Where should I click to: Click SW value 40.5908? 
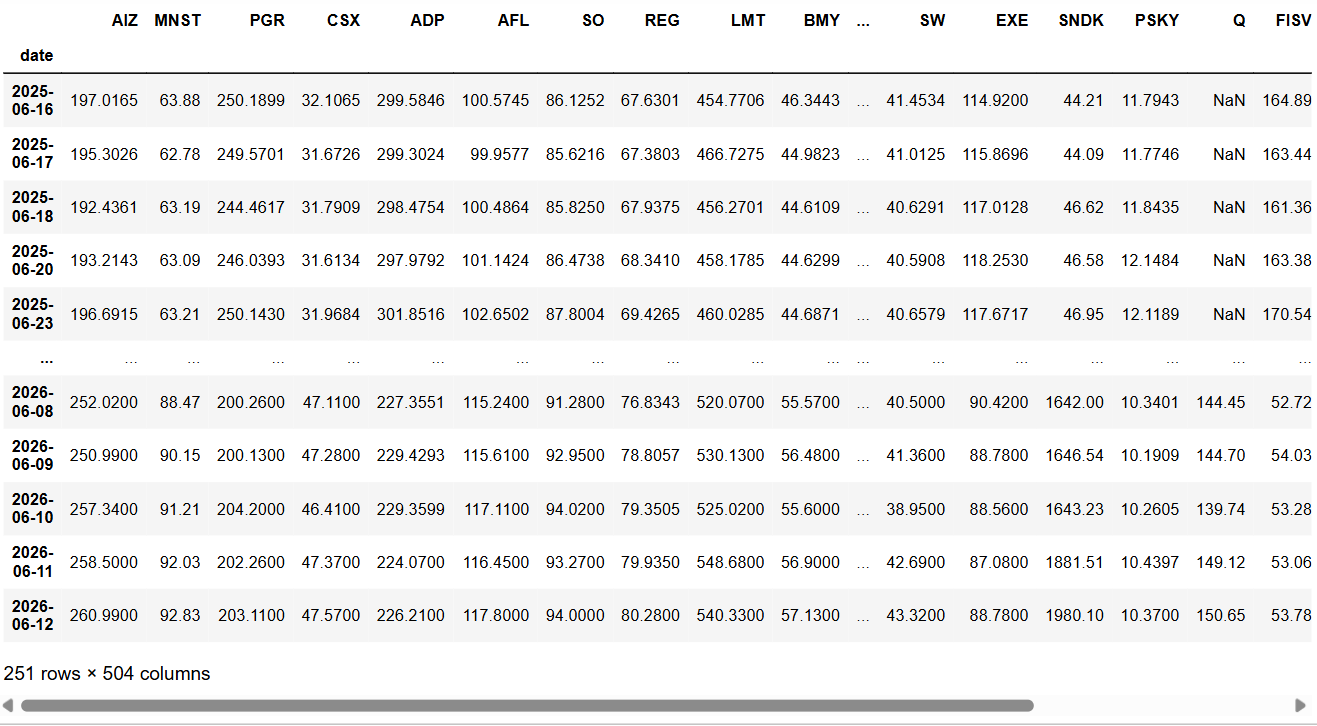(x=916, y=260)
